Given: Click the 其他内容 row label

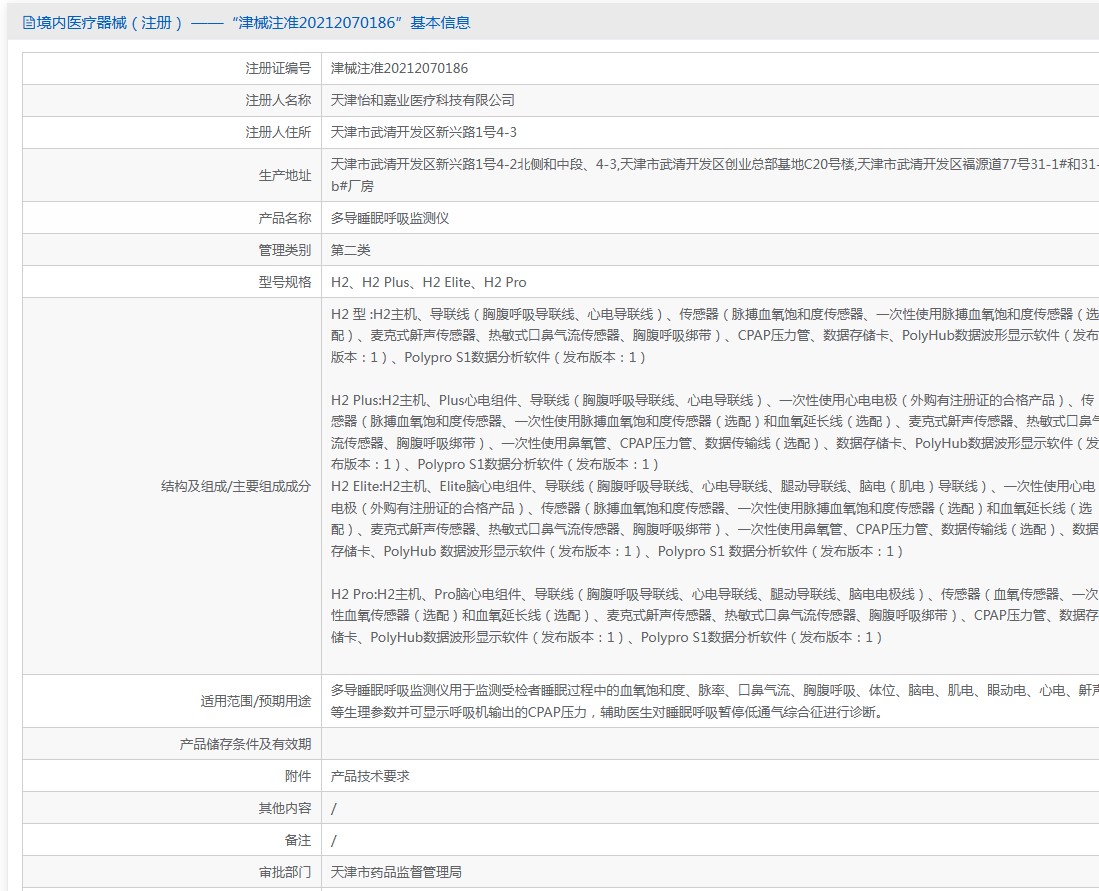Looking at the screenshot, I should [284, 808].
